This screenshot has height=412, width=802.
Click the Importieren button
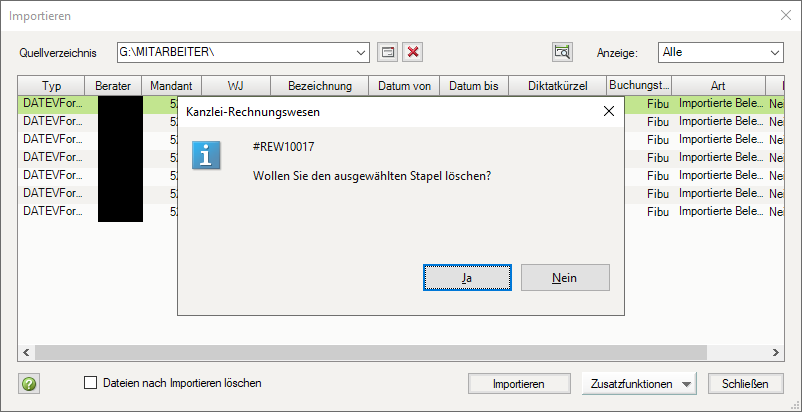(518, 384)
